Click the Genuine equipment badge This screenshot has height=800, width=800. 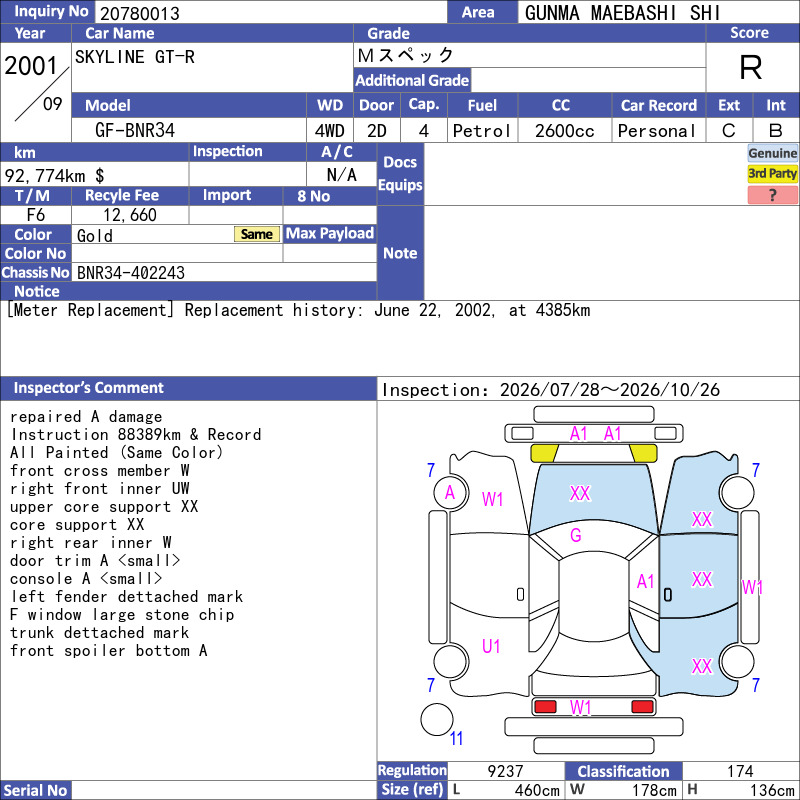[772, 153]
